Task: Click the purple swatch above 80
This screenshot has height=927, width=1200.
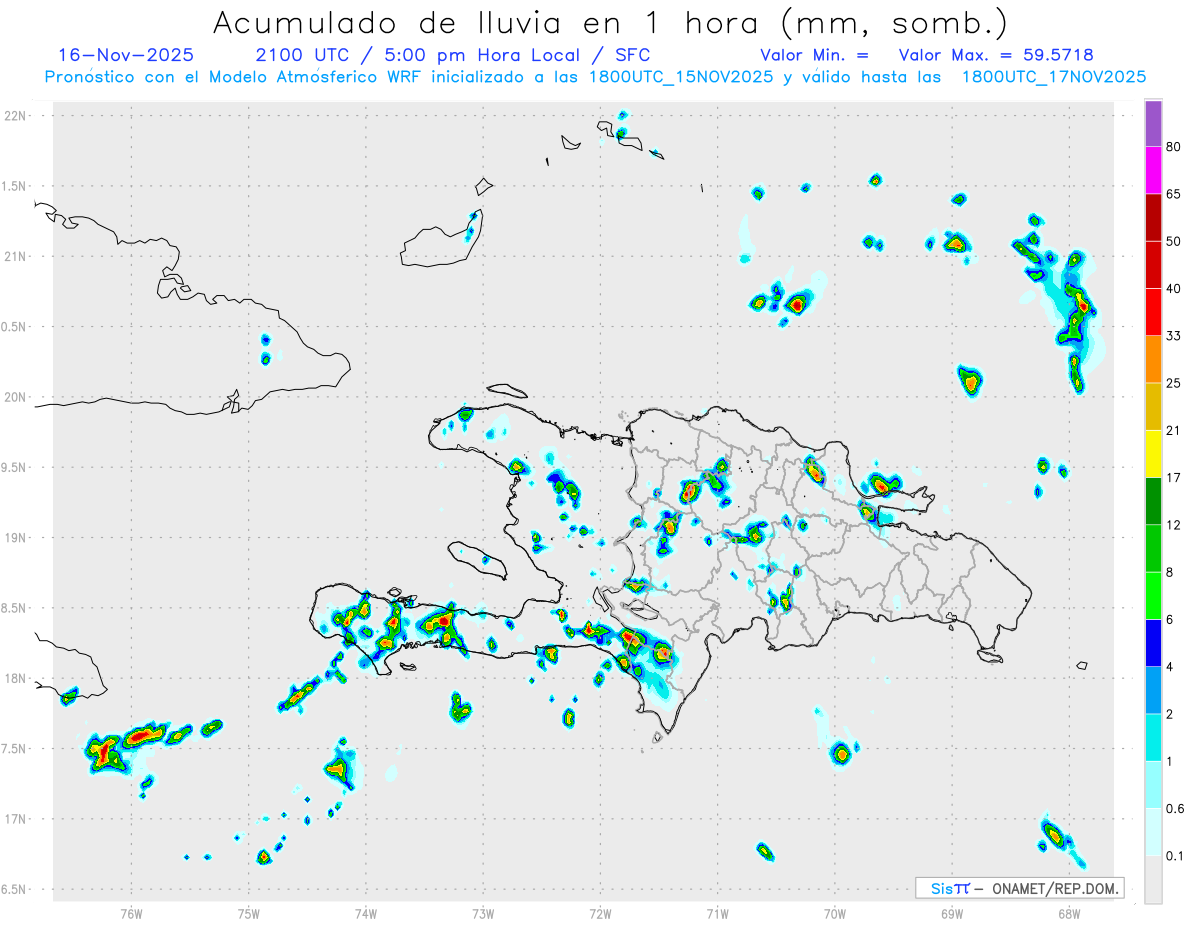Action: (x=1153, y=123)
